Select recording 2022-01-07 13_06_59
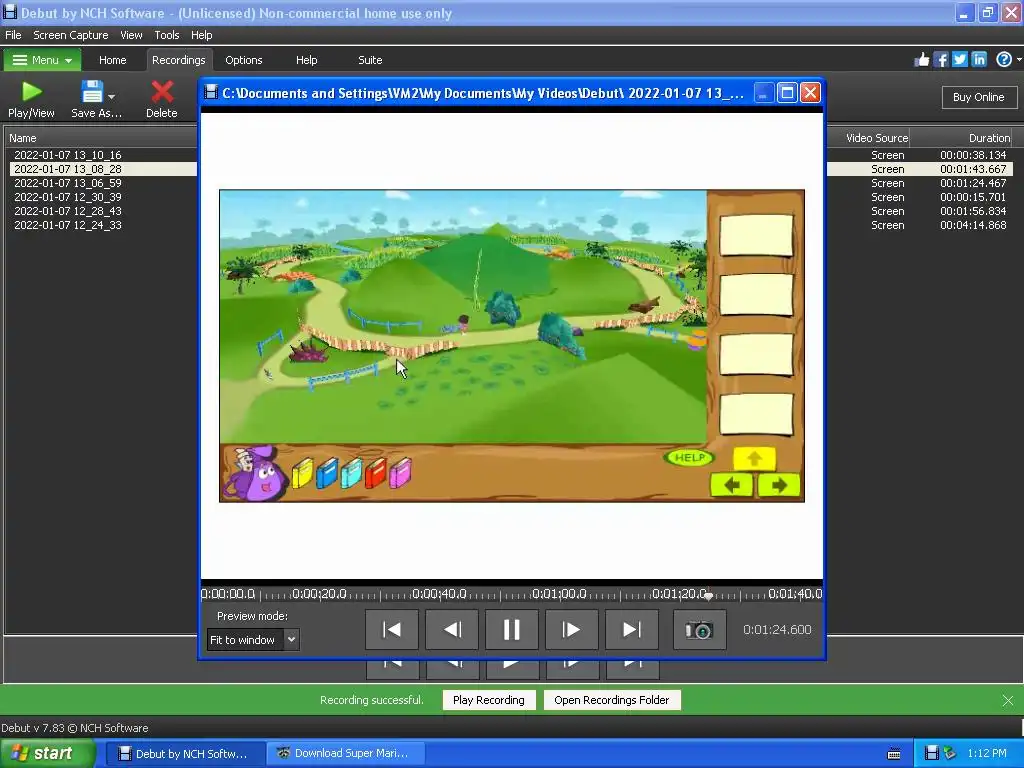 click(x=68, y=183)
